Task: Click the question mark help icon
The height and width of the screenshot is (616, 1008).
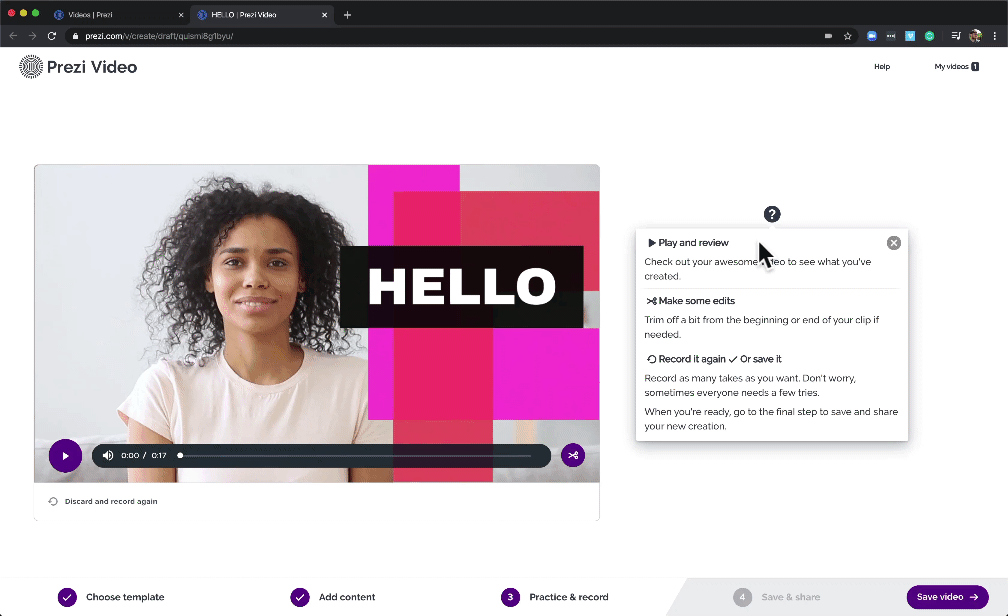Action: tap(771, 214)
